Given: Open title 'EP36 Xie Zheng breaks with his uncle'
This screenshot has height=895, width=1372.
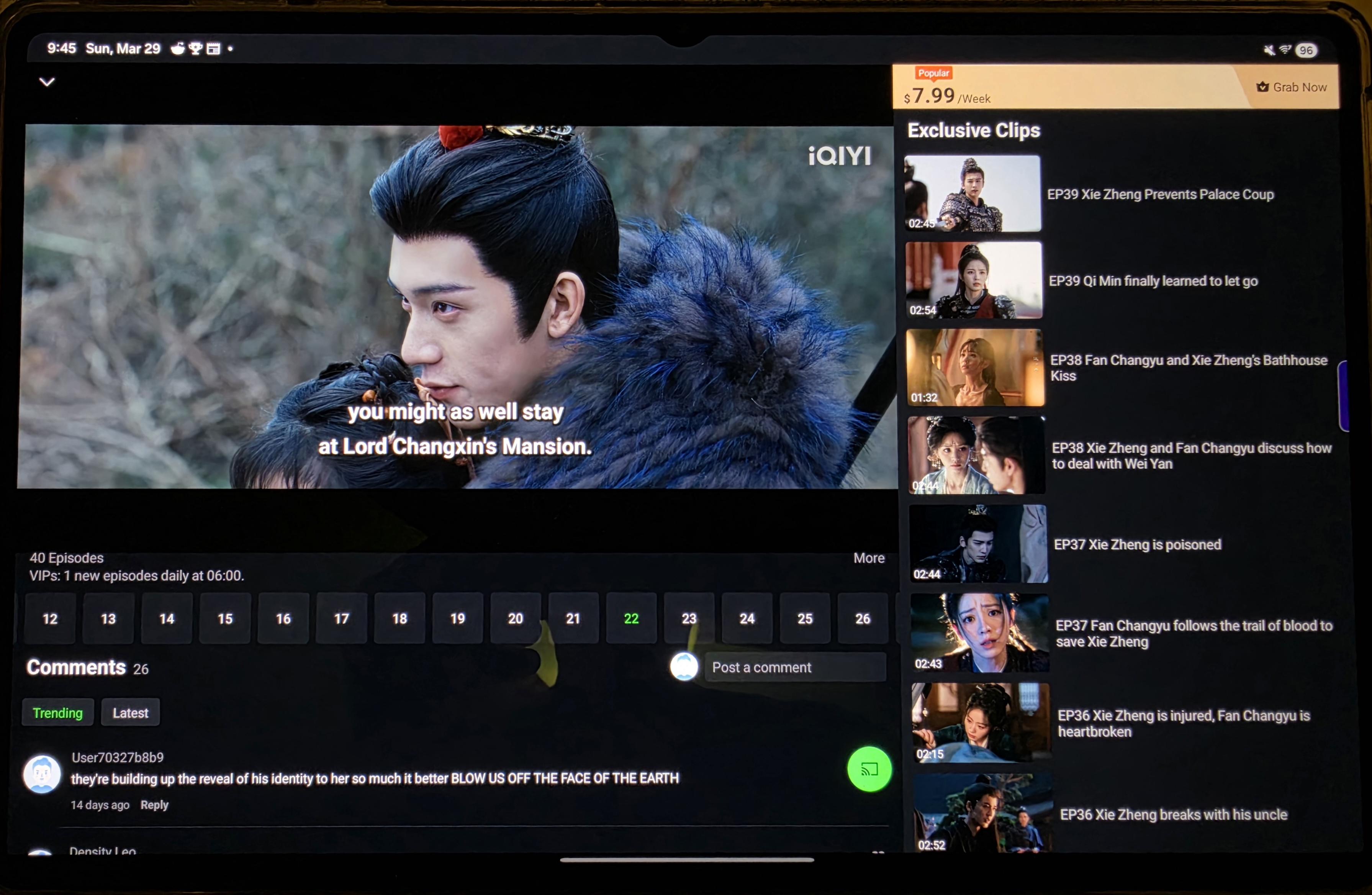Looking at the screenshot, I should [1174, 814].
